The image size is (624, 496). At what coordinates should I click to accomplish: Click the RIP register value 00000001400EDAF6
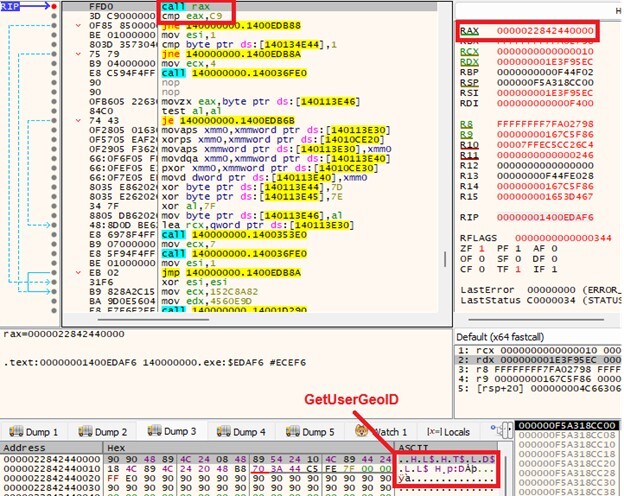tap(545, 217)
